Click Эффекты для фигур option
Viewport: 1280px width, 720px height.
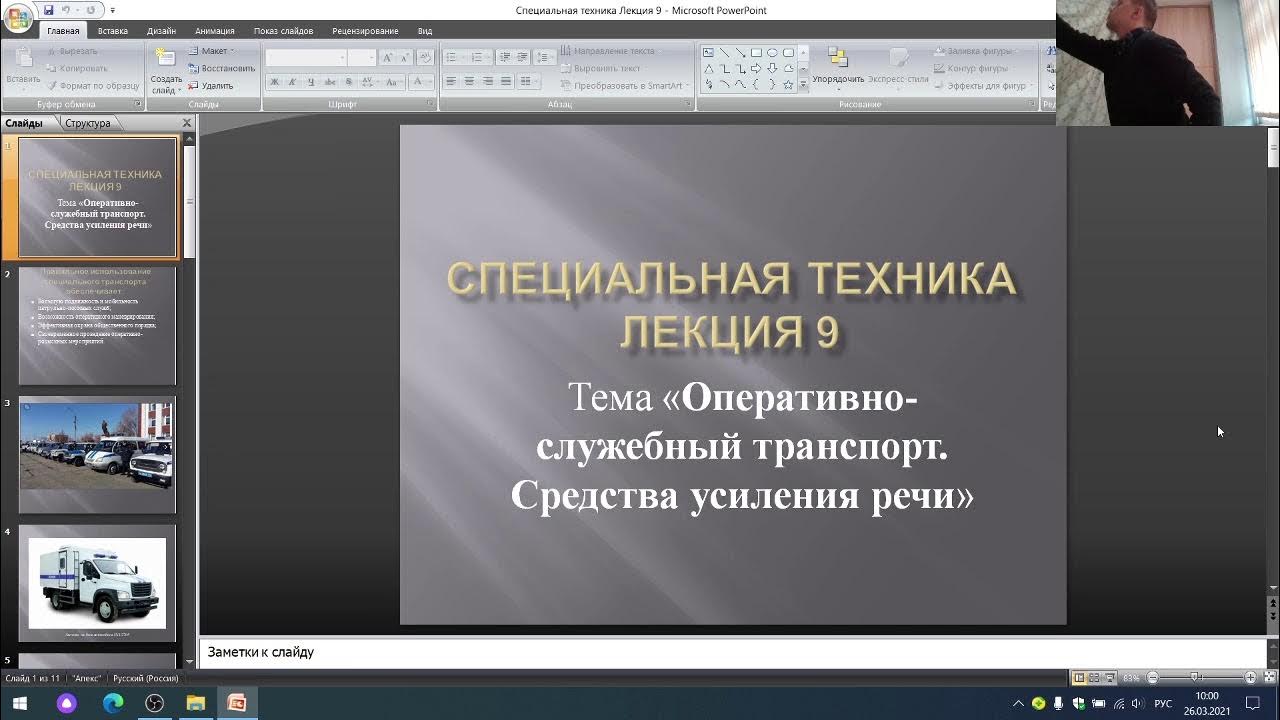click(x=984, y=86)
